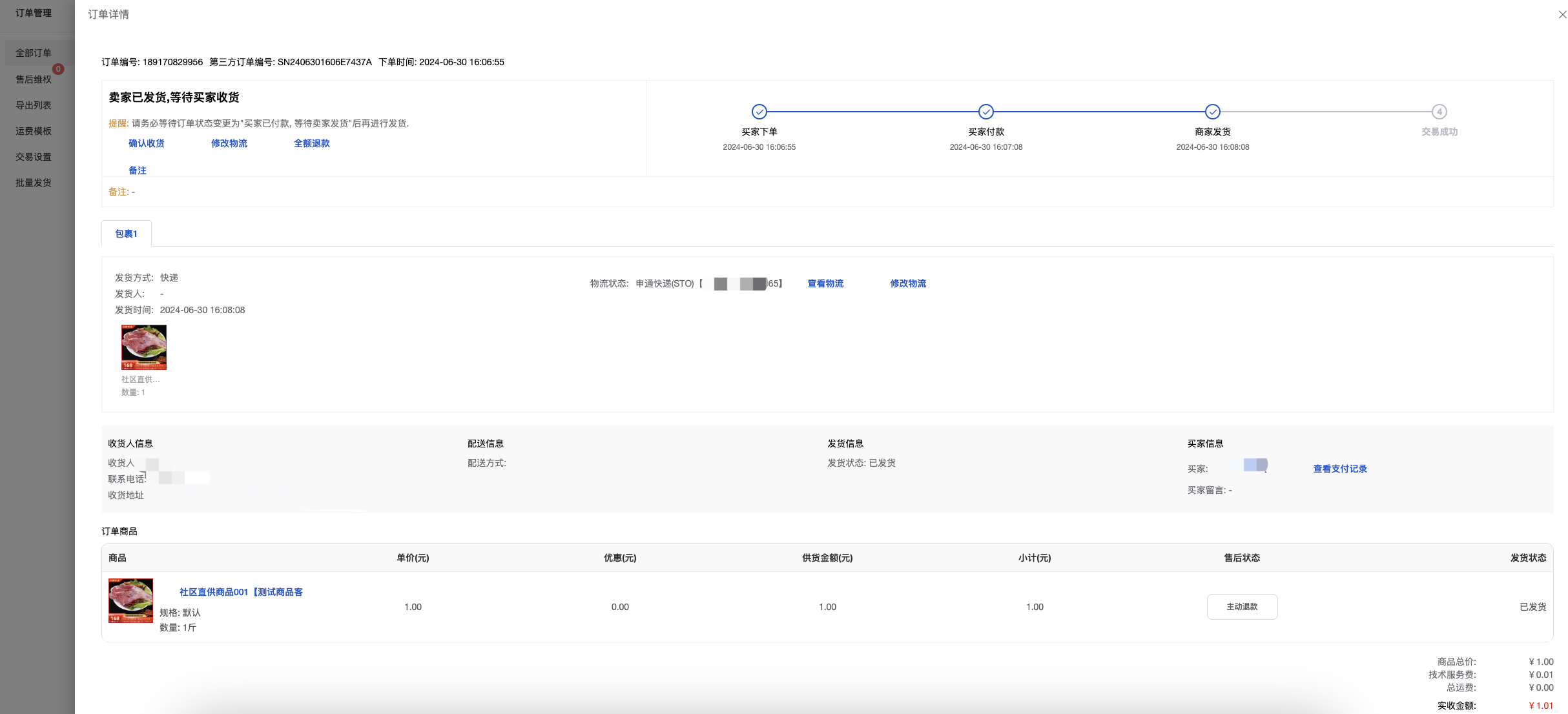Close the order details panel

[1562, 14]
